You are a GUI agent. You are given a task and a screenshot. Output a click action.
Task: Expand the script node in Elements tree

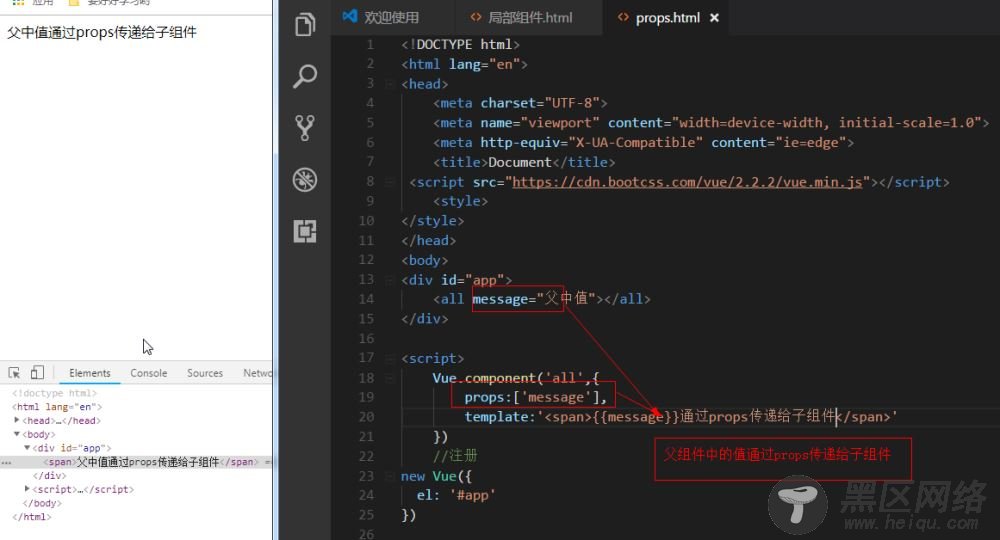pos(27,489)
